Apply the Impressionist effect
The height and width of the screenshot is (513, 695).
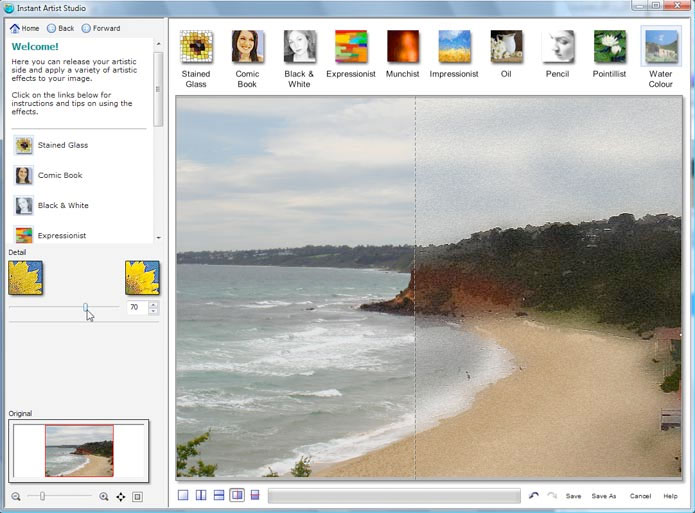pos(454,46)
